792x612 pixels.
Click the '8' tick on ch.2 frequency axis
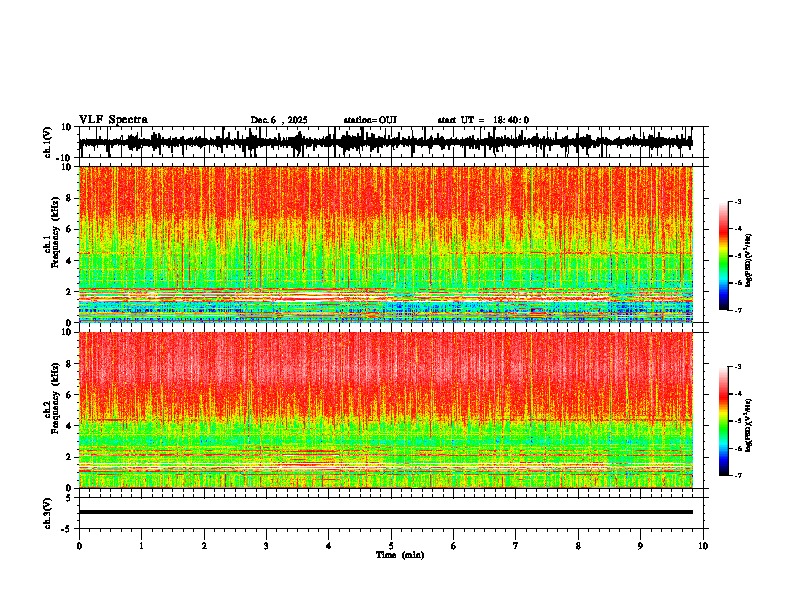[70, 364]
